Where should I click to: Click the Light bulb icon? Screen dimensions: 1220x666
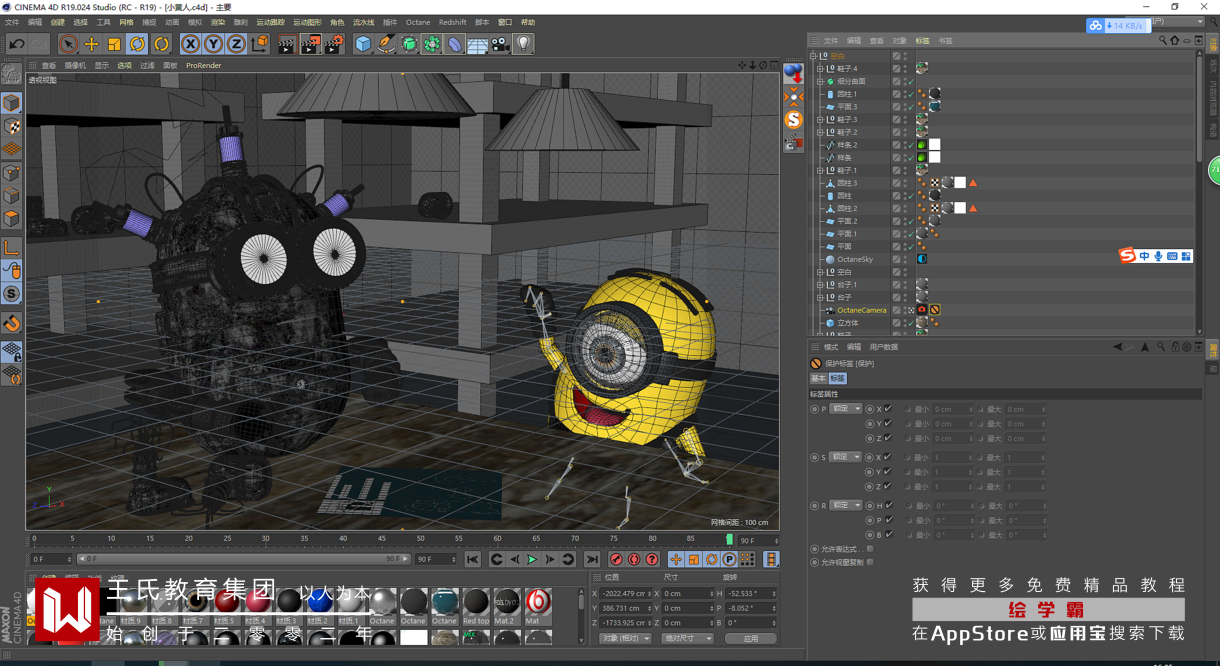(523, 44)
